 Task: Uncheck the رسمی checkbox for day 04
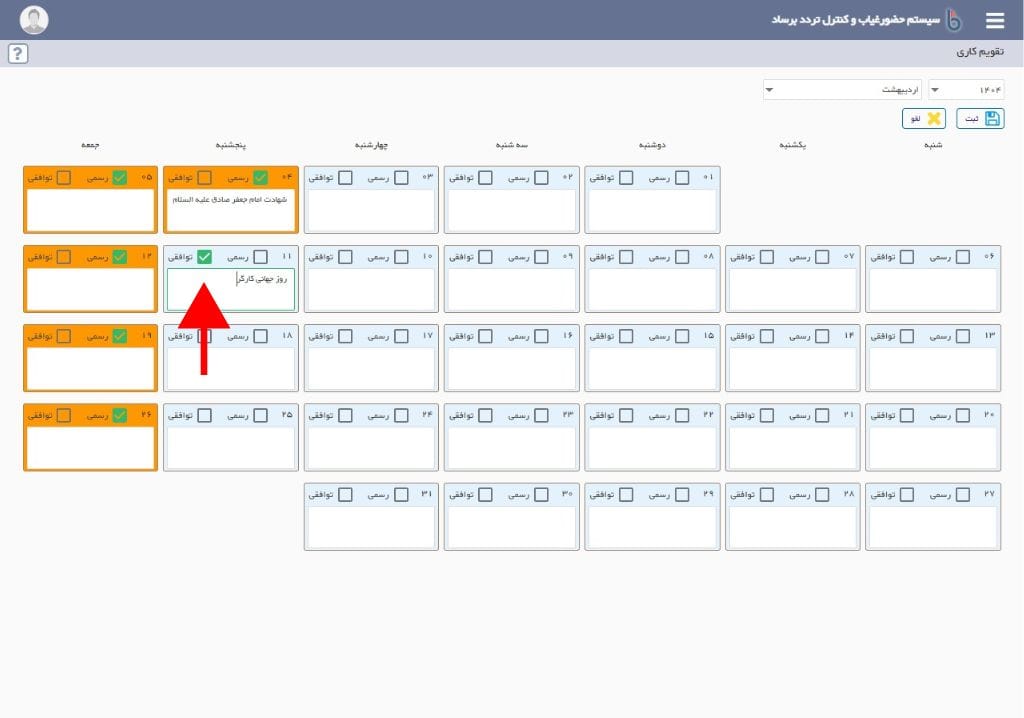coord(260,178)
